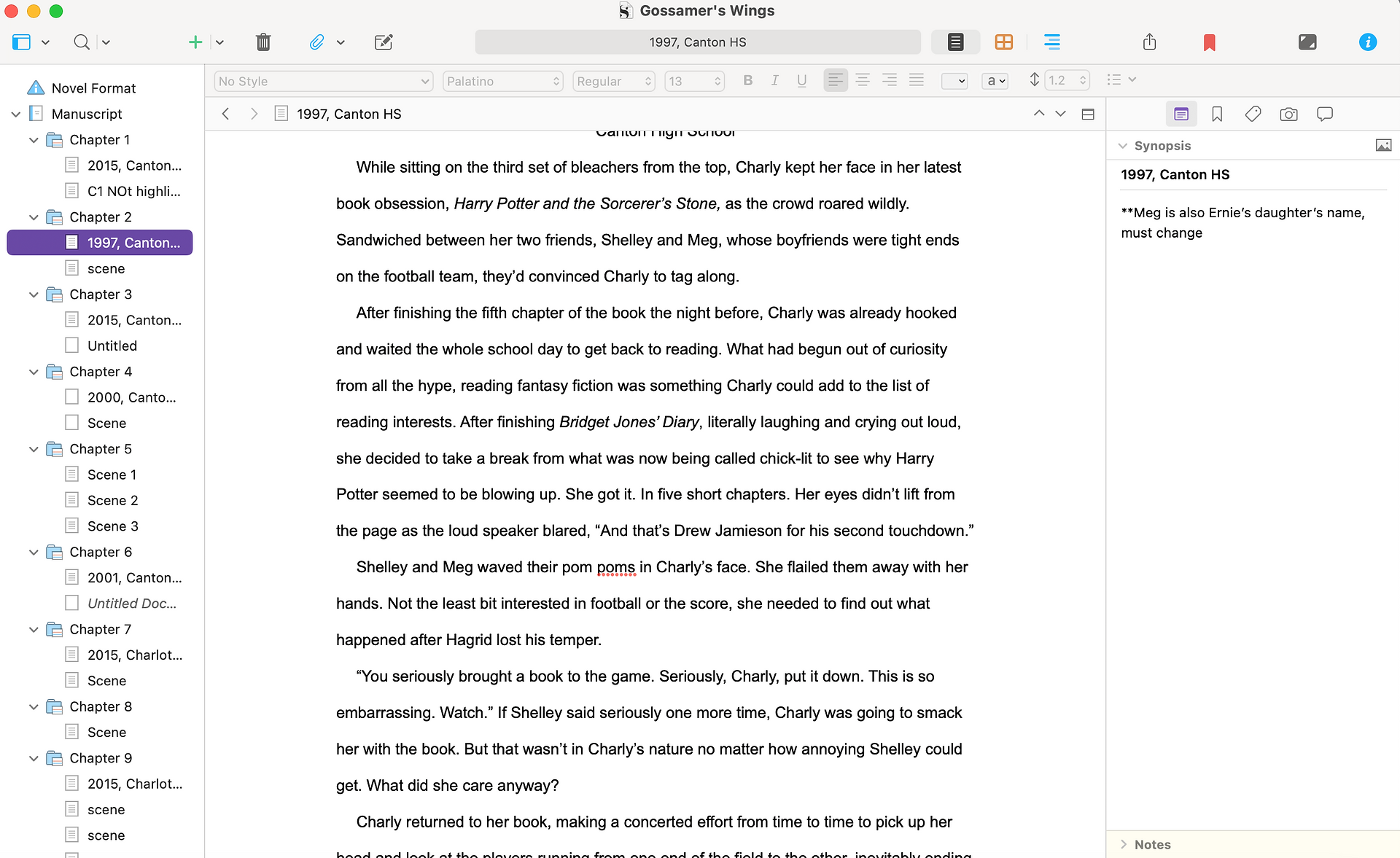Open the Compose quick edit icon
Image resolution: width=1400 pixels, height=858 pixels.
384,42
